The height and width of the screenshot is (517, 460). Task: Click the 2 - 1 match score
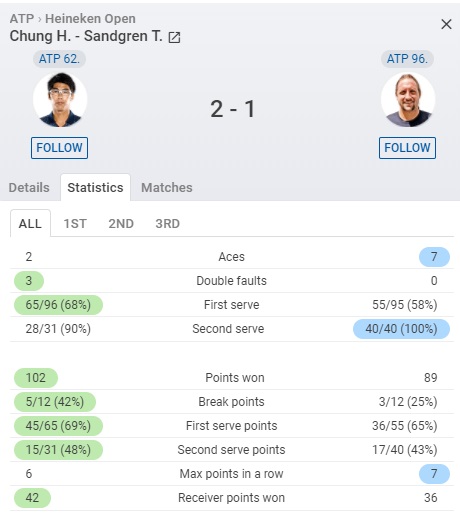[233, 109]
